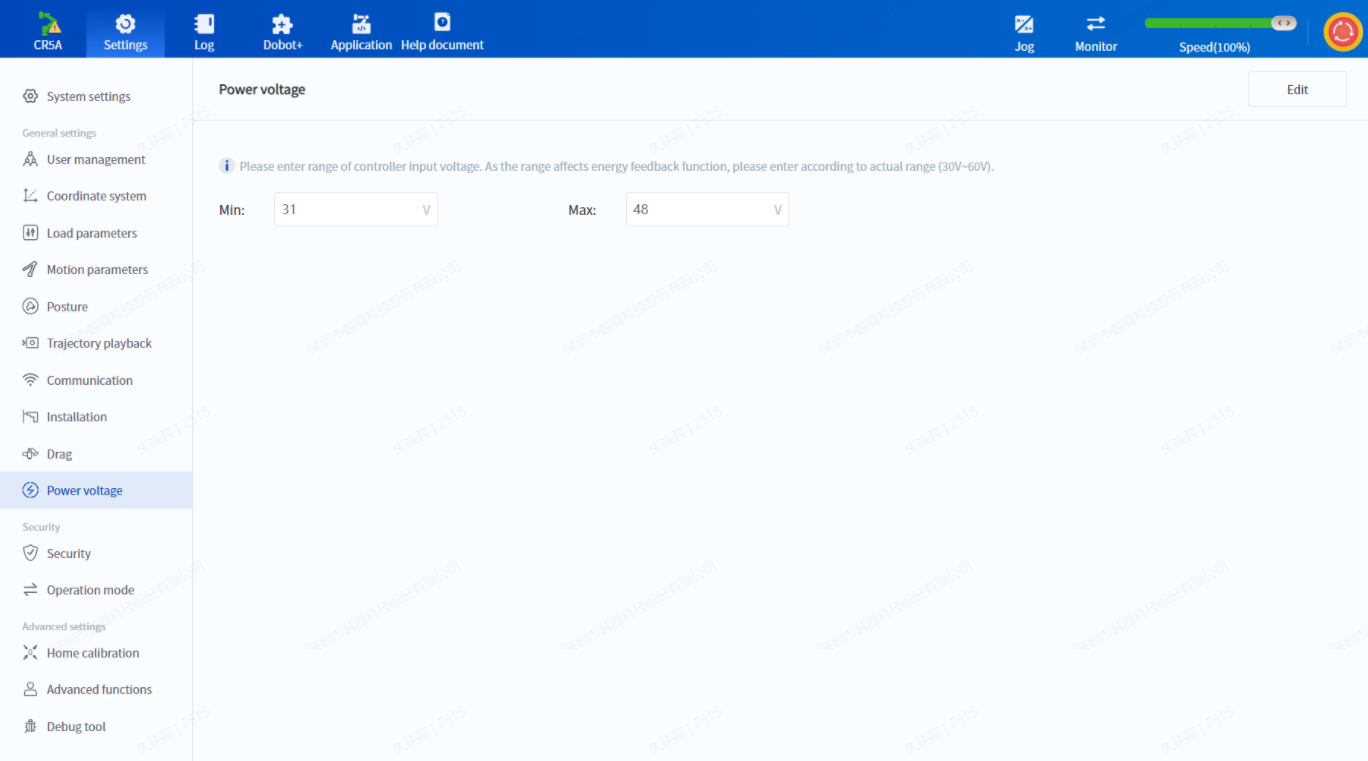Click the CR5A robot status icon

click(48, 24)
